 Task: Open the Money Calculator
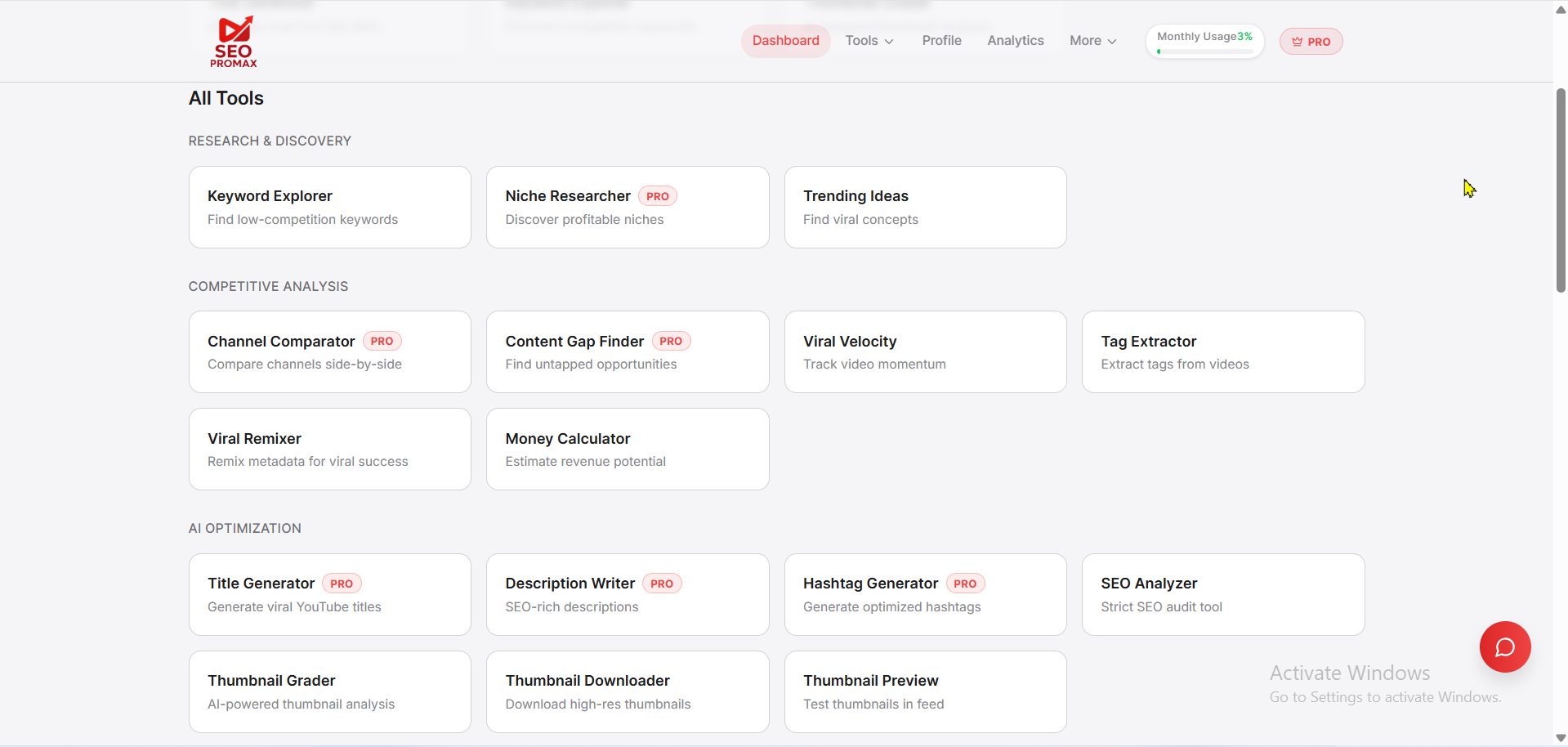point(627,449)
